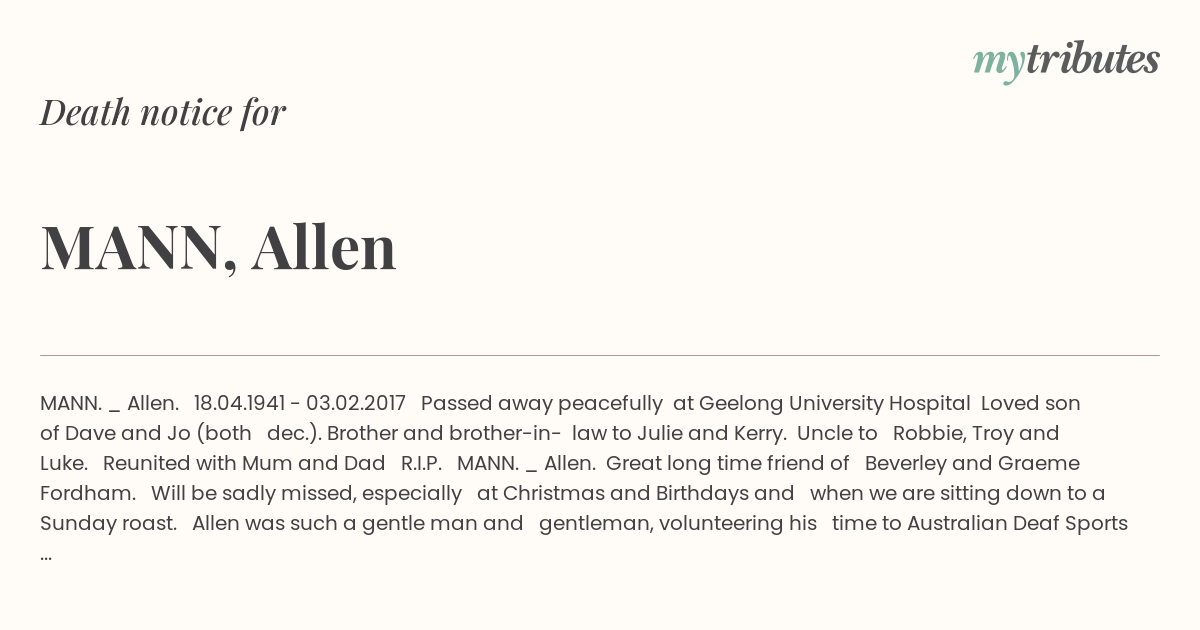Click the words "Sunday roast"

(x=105, y=523)
